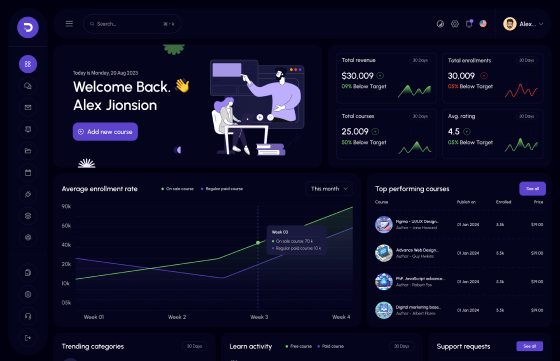
Task: Open the hamburger menu icon
Action: tap(69, 24)
